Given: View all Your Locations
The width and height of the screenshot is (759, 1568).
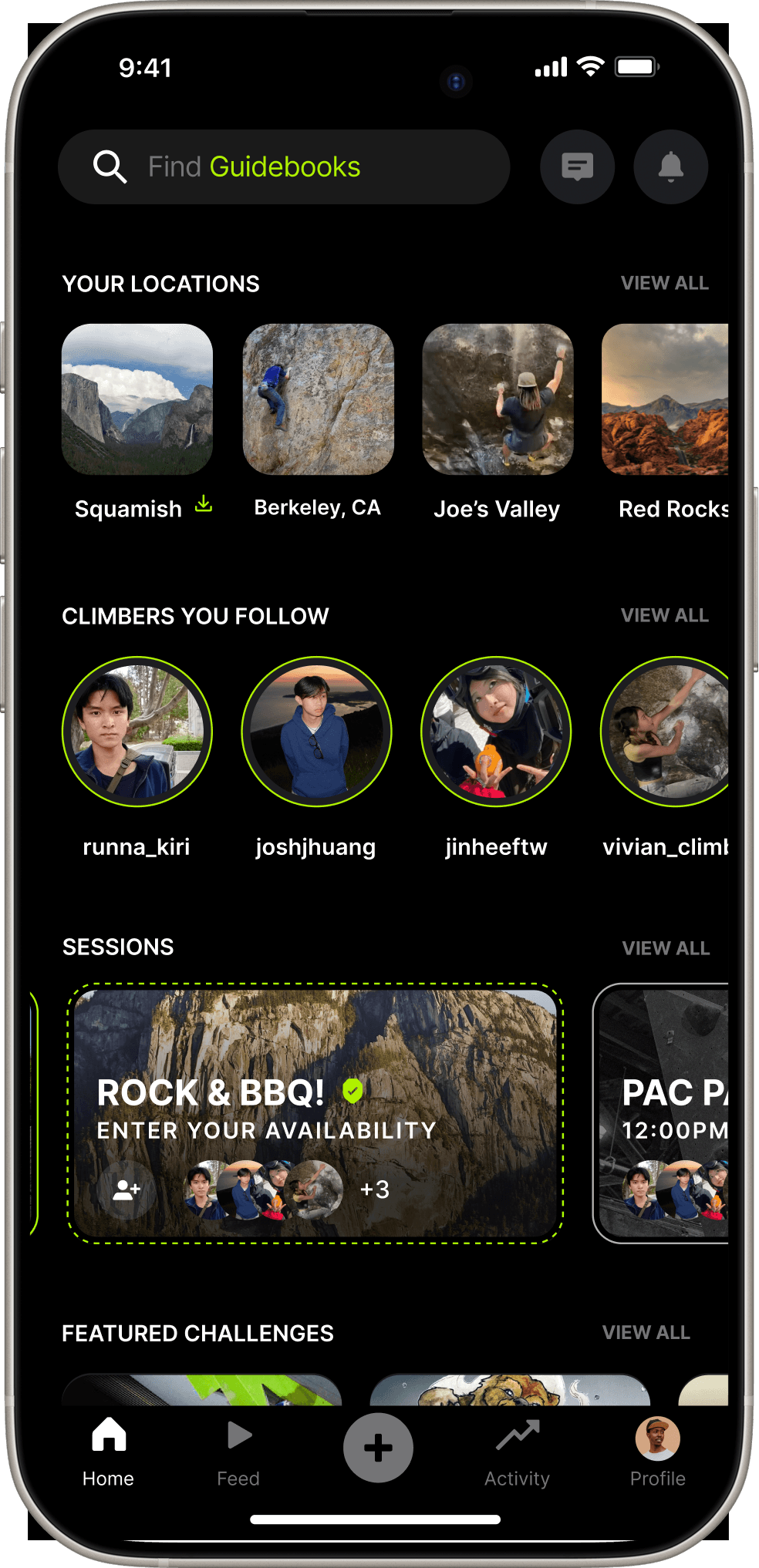Looking at the screenshot, I should coord(665,283).
